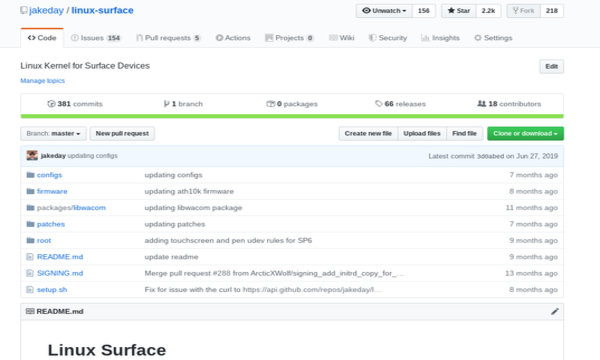Screen dimensions: 600x360
Task: View the Insights tab
Action: tap(440, 38)
